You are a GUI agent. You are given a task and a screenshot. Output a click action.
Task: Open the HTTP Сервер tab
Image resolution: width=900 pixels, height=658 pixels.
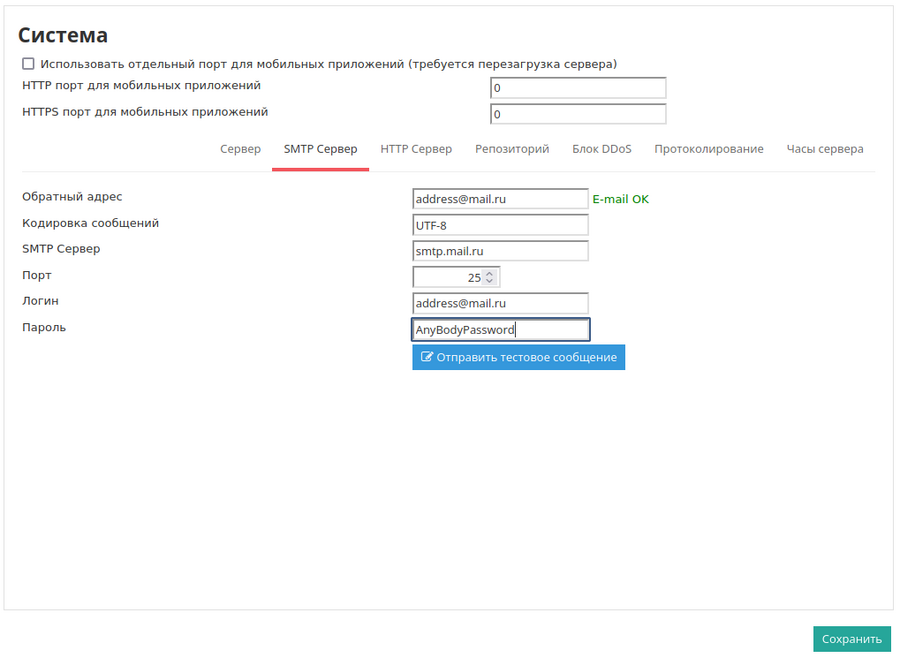coord(416,149)
